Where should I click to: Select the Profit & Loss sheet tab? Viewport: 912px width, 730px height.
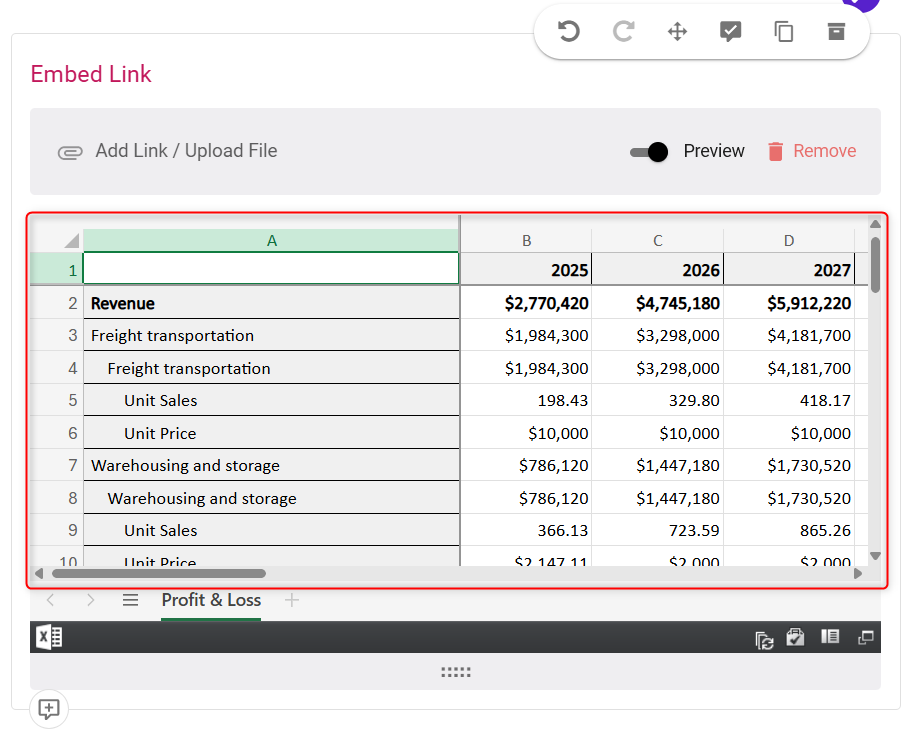211,600
